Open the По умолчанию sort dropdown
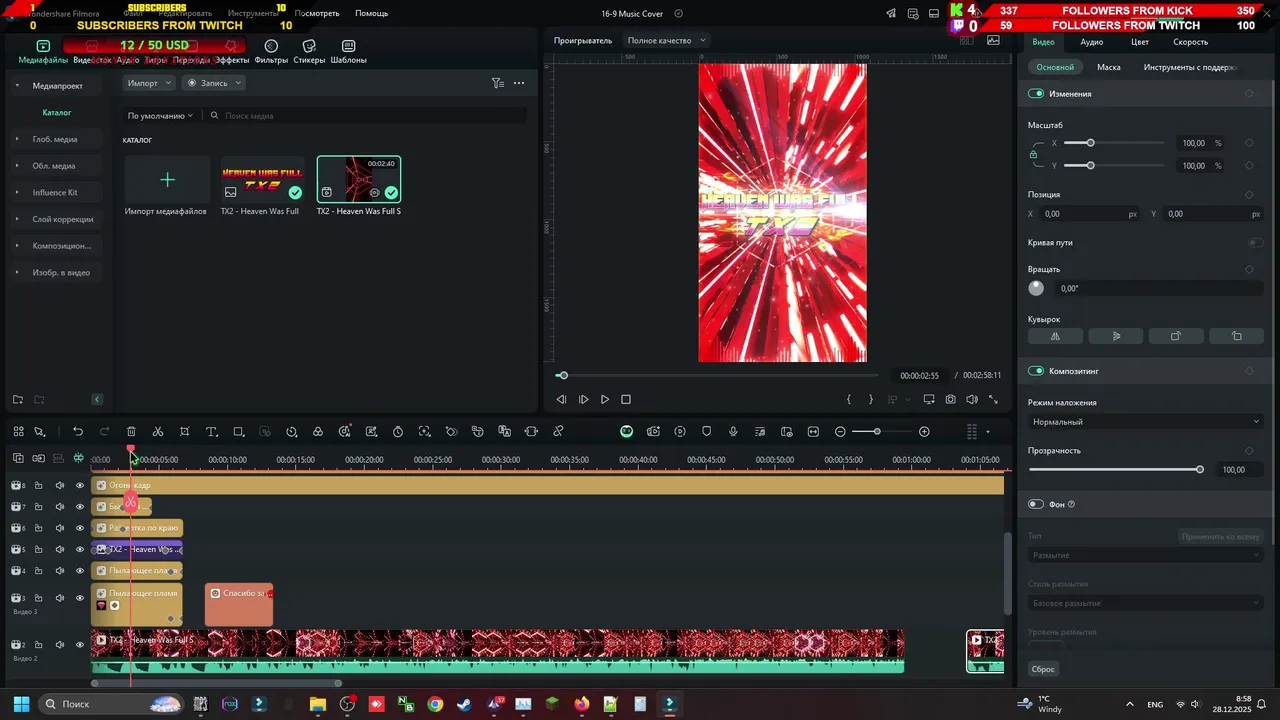This screenshot has height=720, width=1280. click(x=160, y=116)
